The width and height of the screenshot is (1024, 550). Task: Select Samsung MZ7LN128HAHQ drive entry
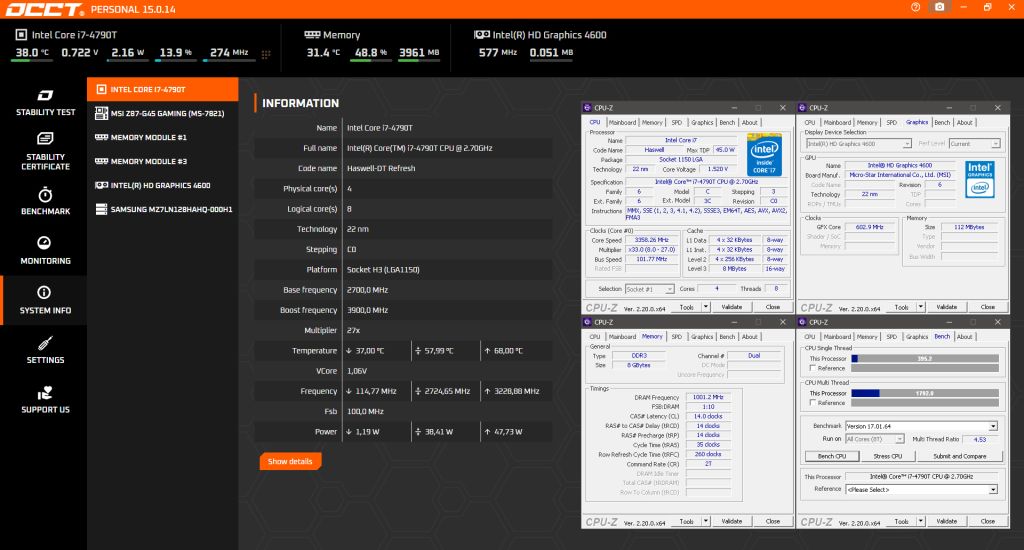click(x=163, y=210)
